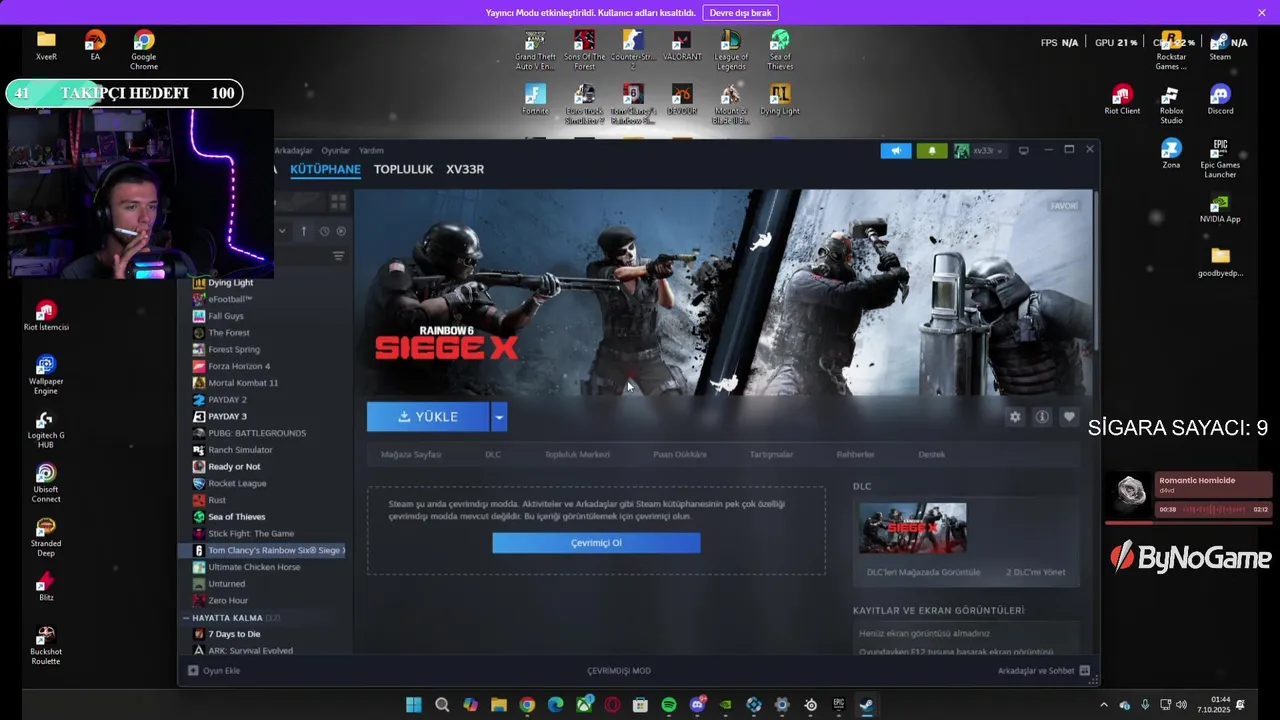Open the Tartışmalar link
Image resolution: width=1280 pixels, height=720 pixels.
[x=772, y=454]
